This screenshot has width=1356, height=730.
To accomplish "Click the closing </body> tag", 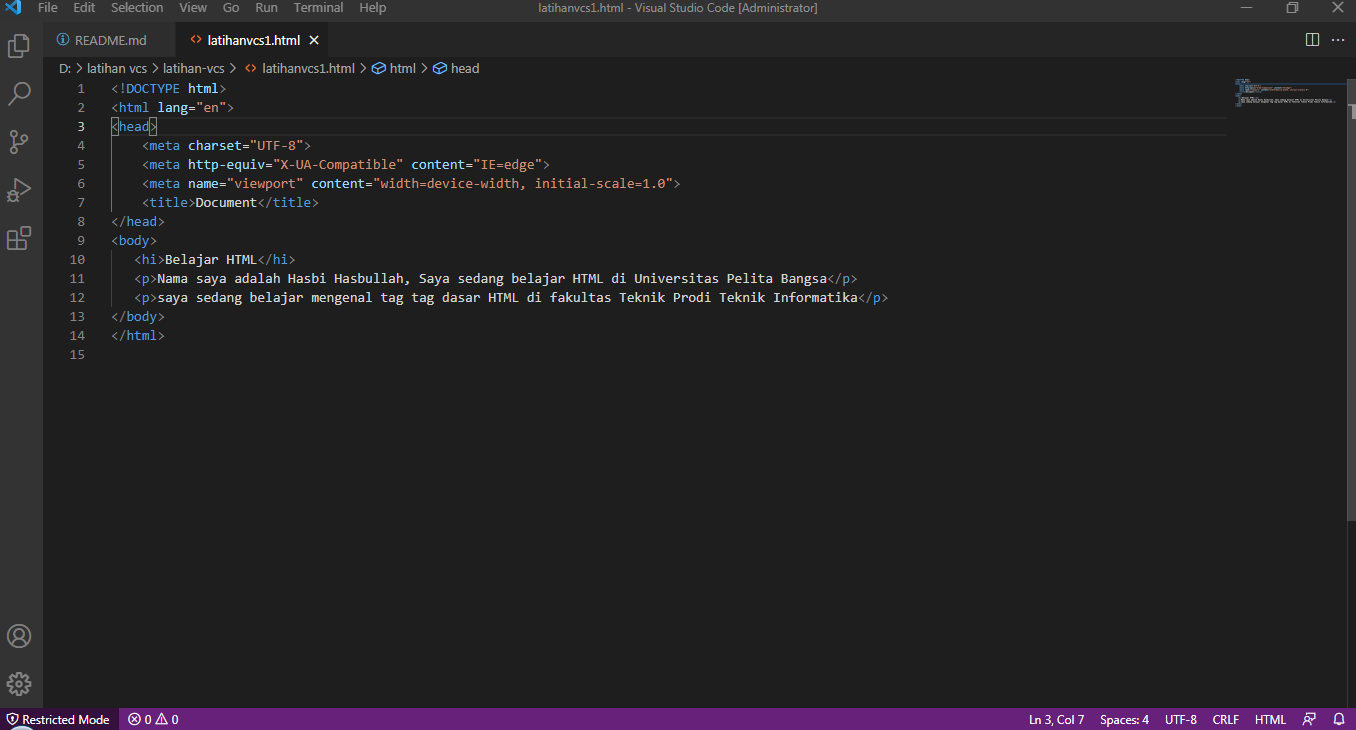I will pyautogui.click(x=138, y=316).
